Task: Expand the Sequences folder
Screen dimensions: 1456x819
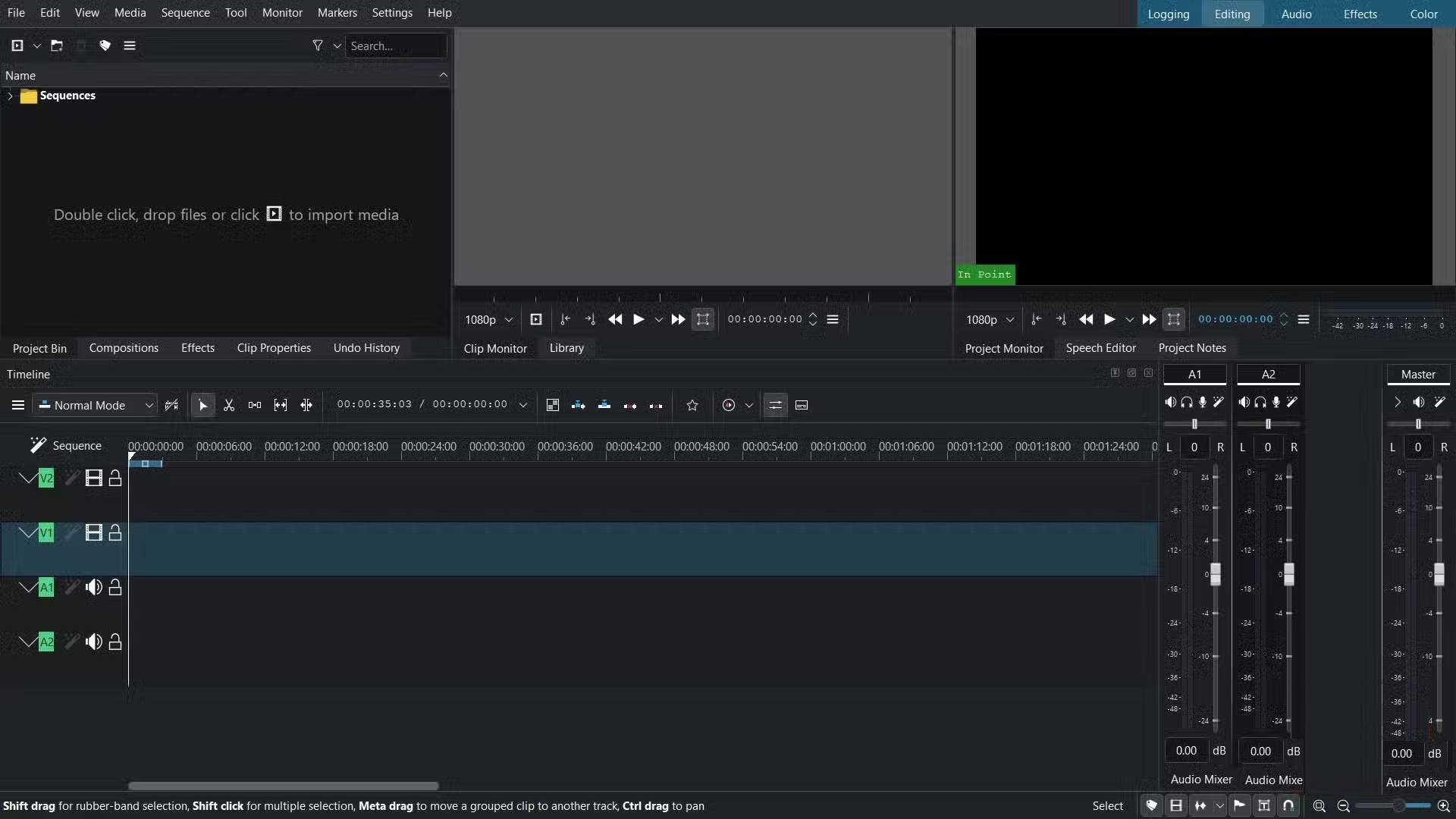Action: (10, 96)
